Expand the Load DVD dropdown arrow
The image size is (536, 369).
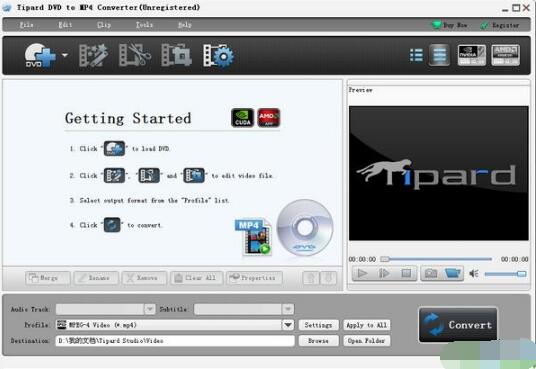coord(65,55)
